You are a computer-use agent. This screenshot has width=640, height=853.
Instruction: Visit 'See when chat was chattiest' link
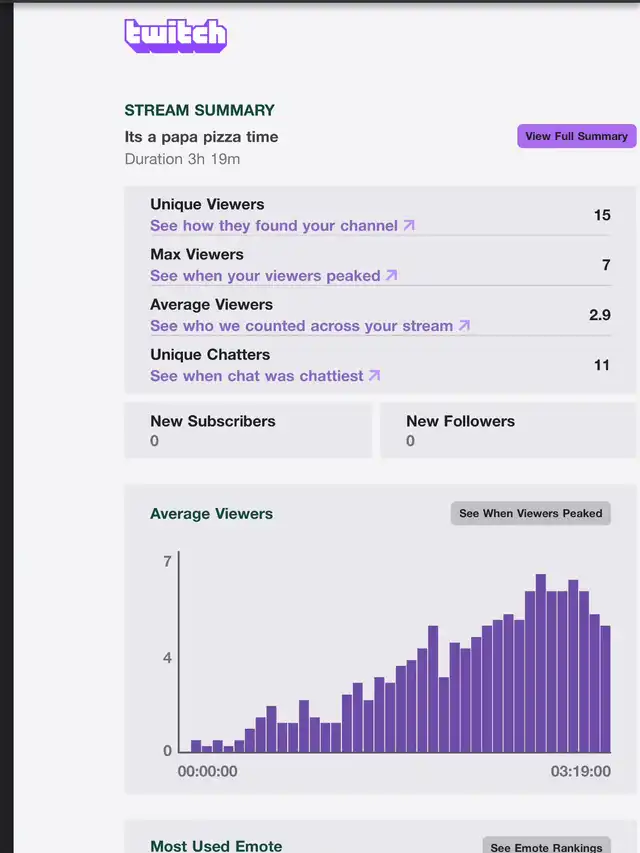[x=257, y=376]
